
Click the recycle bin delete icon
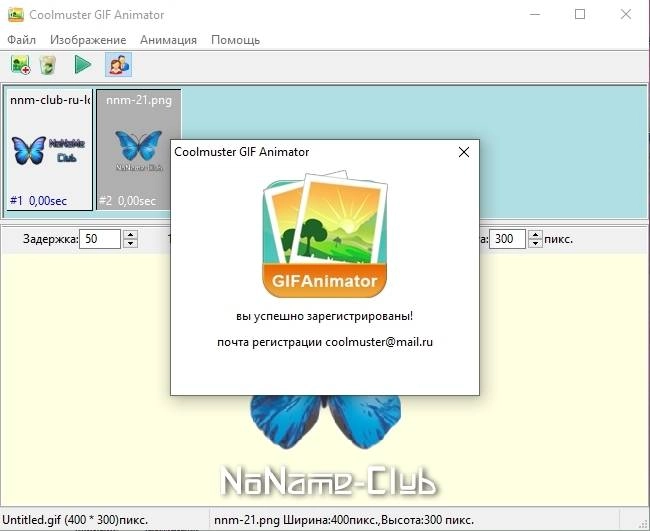pyautogui.click(x=48, y=65)
